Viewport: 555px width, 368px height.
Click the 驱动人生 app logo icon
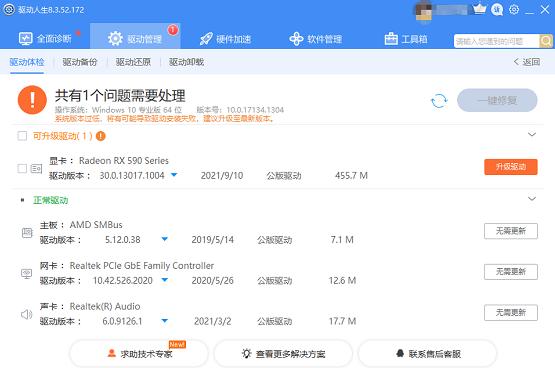[9, 10]
